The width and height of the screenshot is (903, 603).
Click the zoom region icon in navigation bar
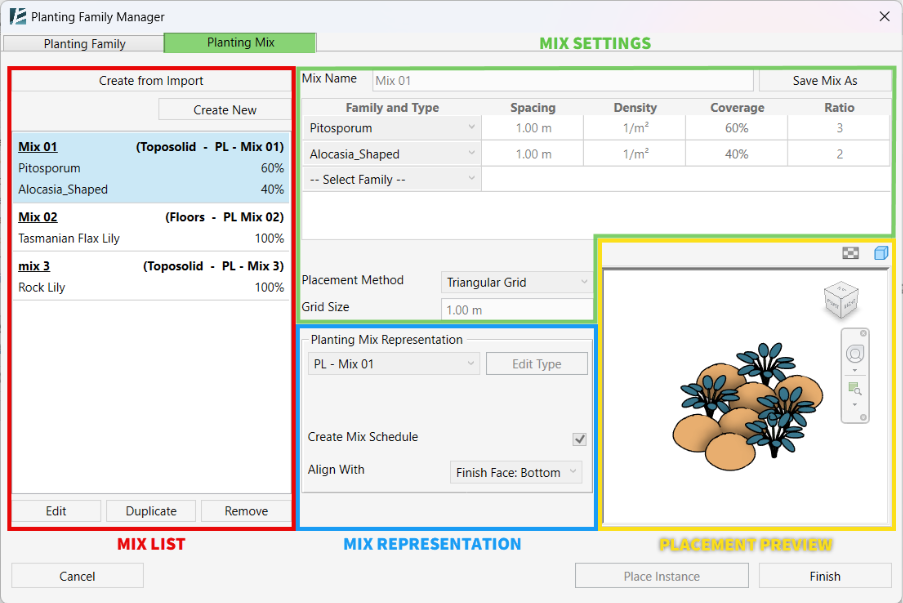pyautogui.click(x=854, y=388)
